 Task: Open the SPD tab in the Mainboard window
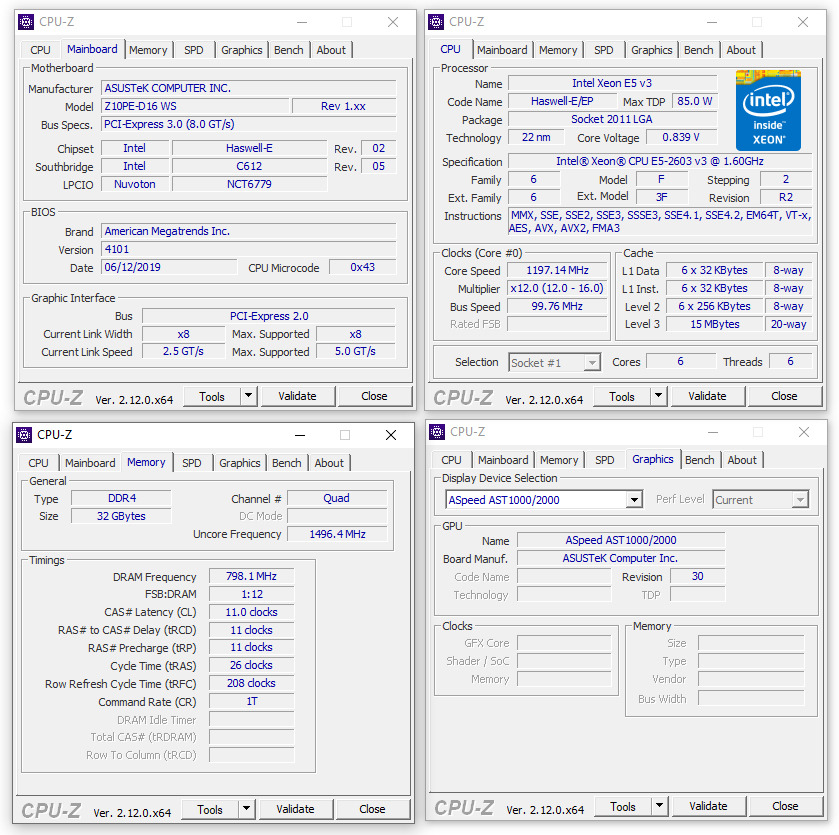click(194, 50)
